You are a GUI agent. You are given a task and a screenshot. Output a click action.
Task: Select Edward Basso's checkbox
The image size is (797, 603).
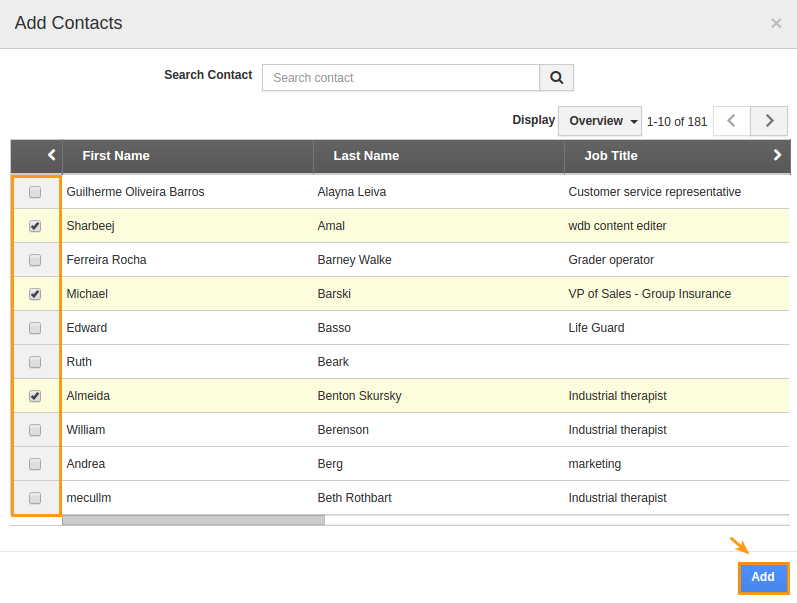35,328
